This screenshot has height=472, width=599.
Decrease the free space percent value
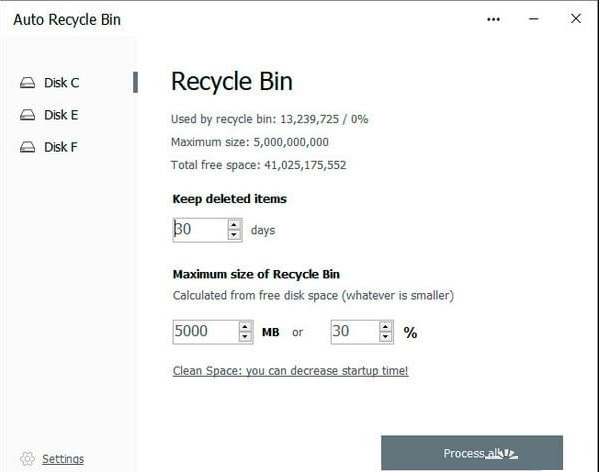(x=385, y=337)
